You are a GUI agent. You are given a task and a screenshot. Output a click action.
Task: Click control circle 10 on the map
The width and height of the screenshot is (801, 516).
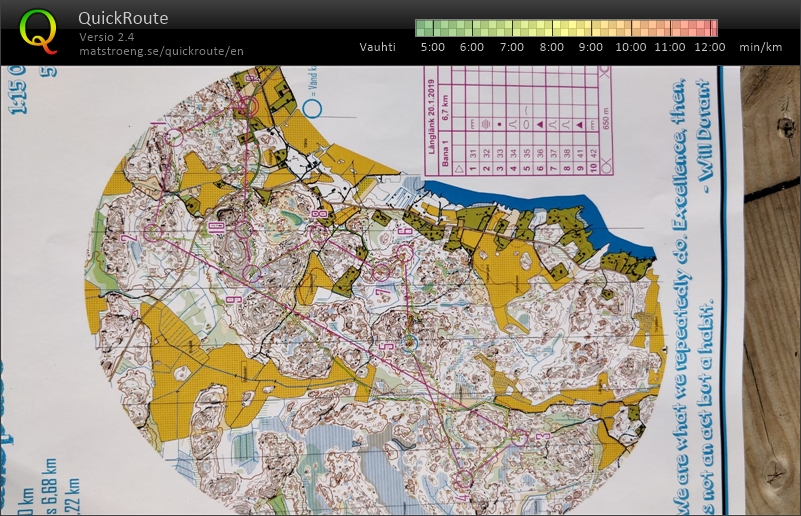244,229
